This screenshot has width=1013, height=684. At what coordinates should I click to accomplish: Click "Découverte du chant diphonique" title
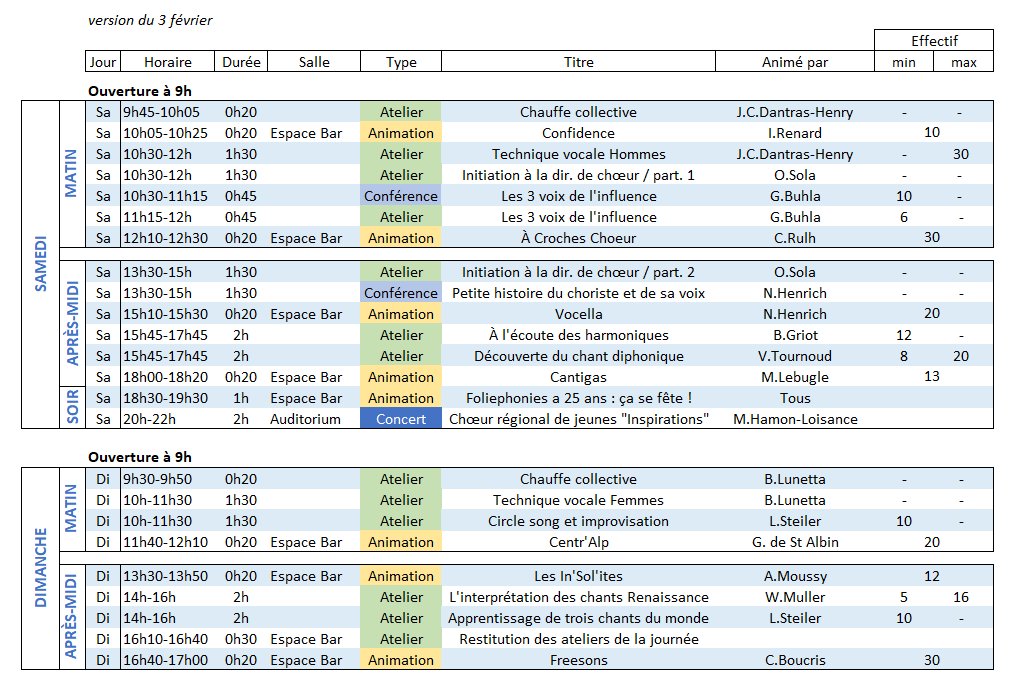(x=578, y=356)
